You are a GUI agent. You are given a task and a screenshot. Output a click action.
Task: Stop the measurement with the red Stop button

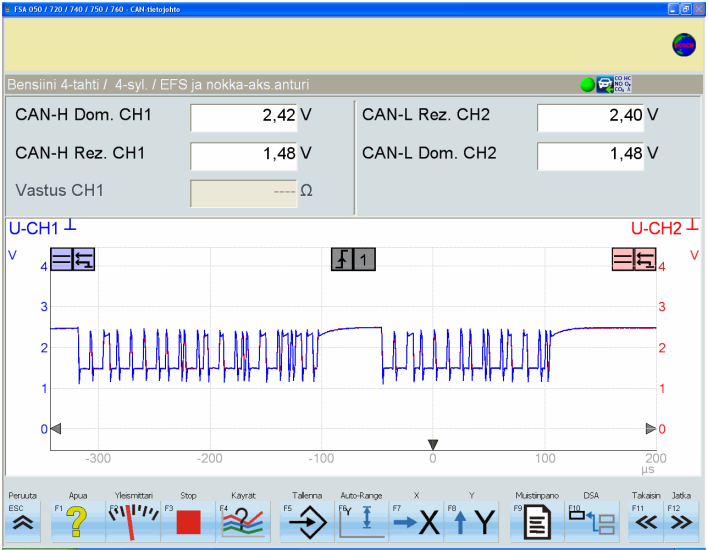[x=189, y=522]
